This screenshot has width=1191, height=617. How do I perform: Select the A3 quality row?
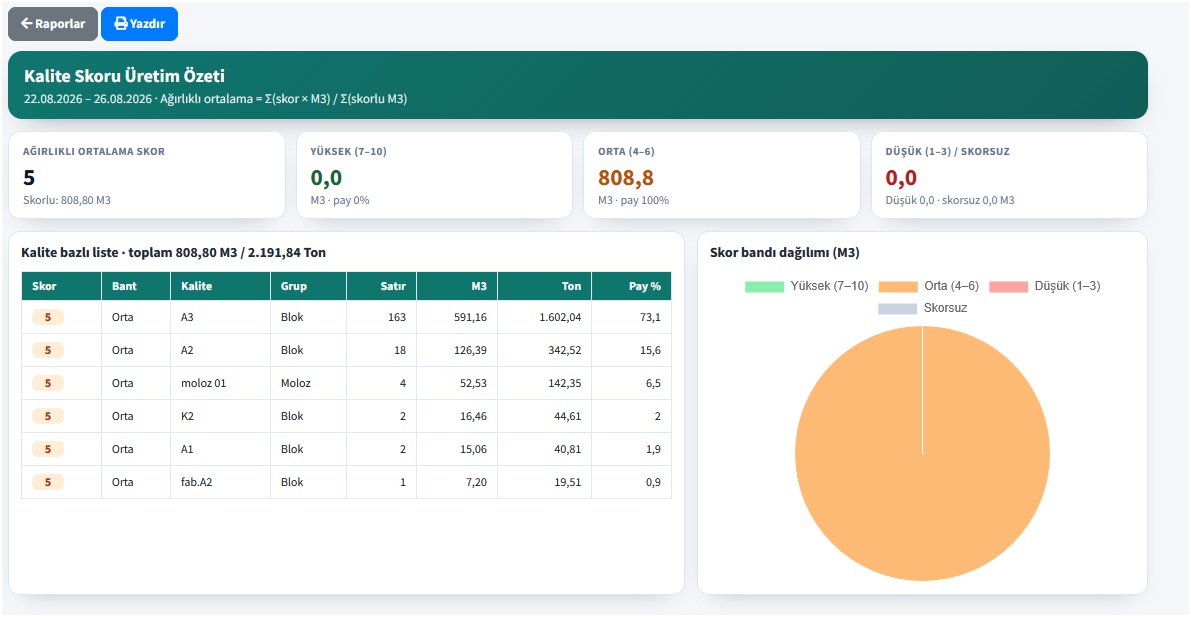(x=346, y=318)
